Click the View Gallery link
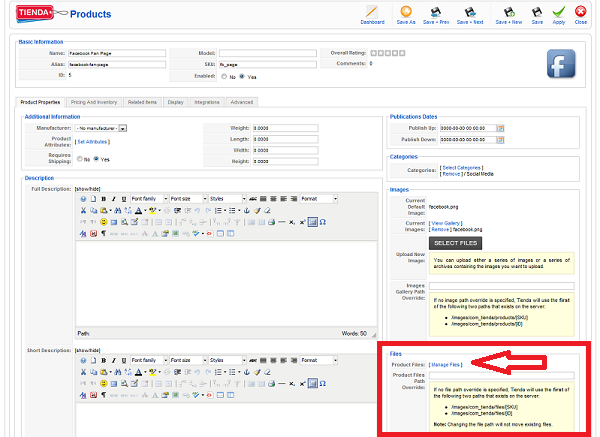Image resolution: width=600 pixels, height=437 pixels. [x=445, y=223]
